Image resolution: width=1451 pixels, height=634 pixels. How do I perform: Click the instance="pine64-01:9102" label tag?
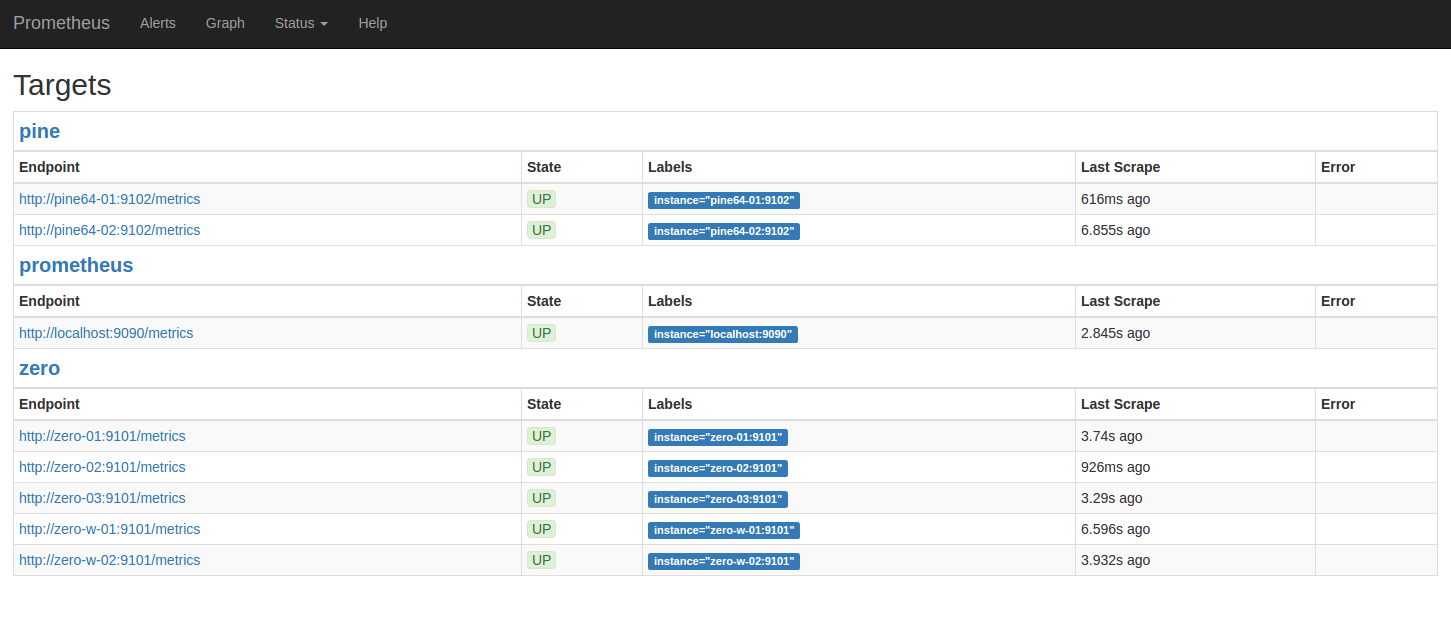724,200
